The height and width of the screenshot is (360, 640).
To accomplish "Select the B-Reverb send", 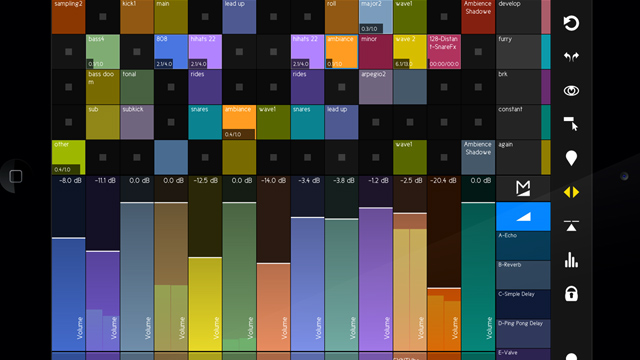I will click(x=523, y=275).
